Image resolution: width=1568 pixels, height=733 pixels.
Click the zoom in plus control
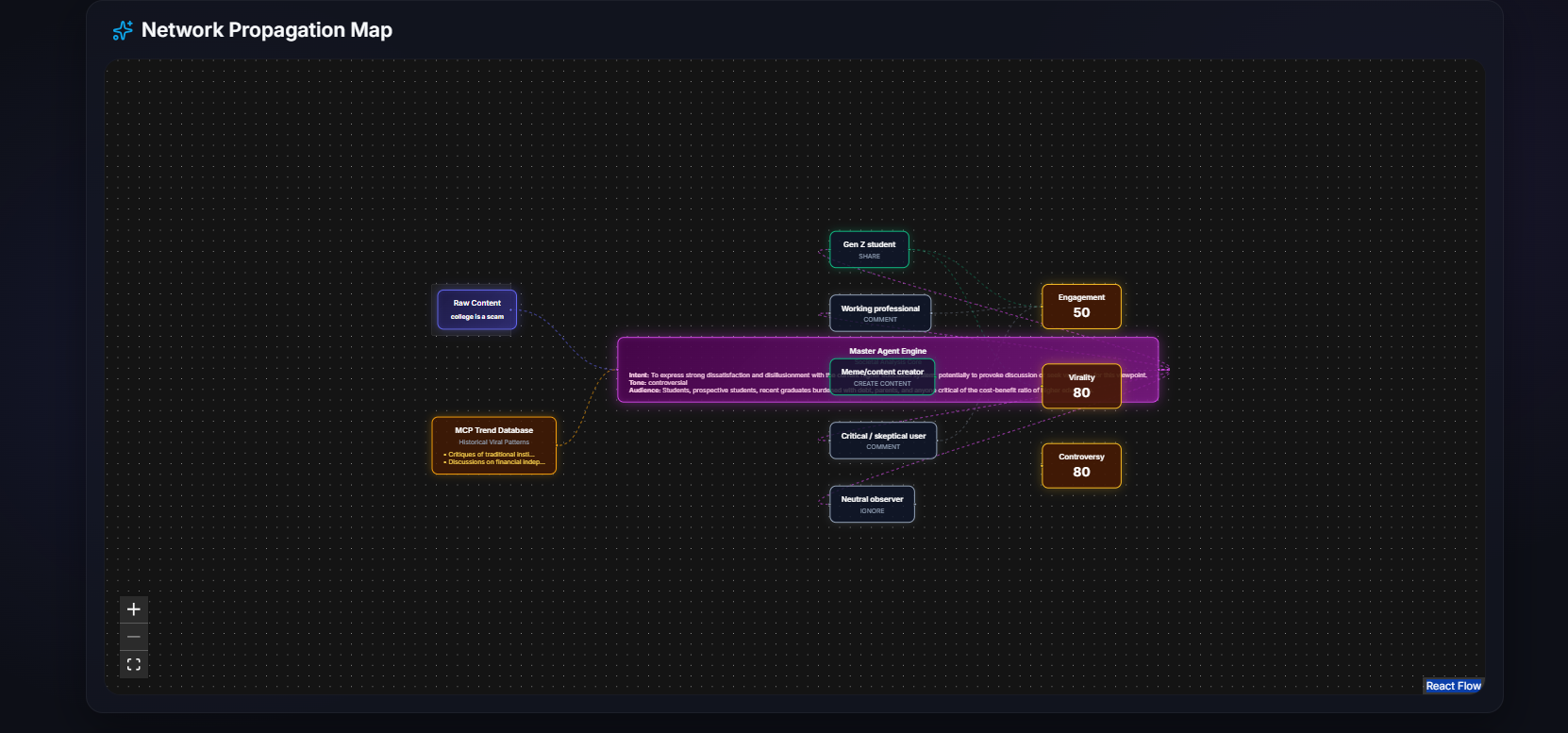click(134, 609)
